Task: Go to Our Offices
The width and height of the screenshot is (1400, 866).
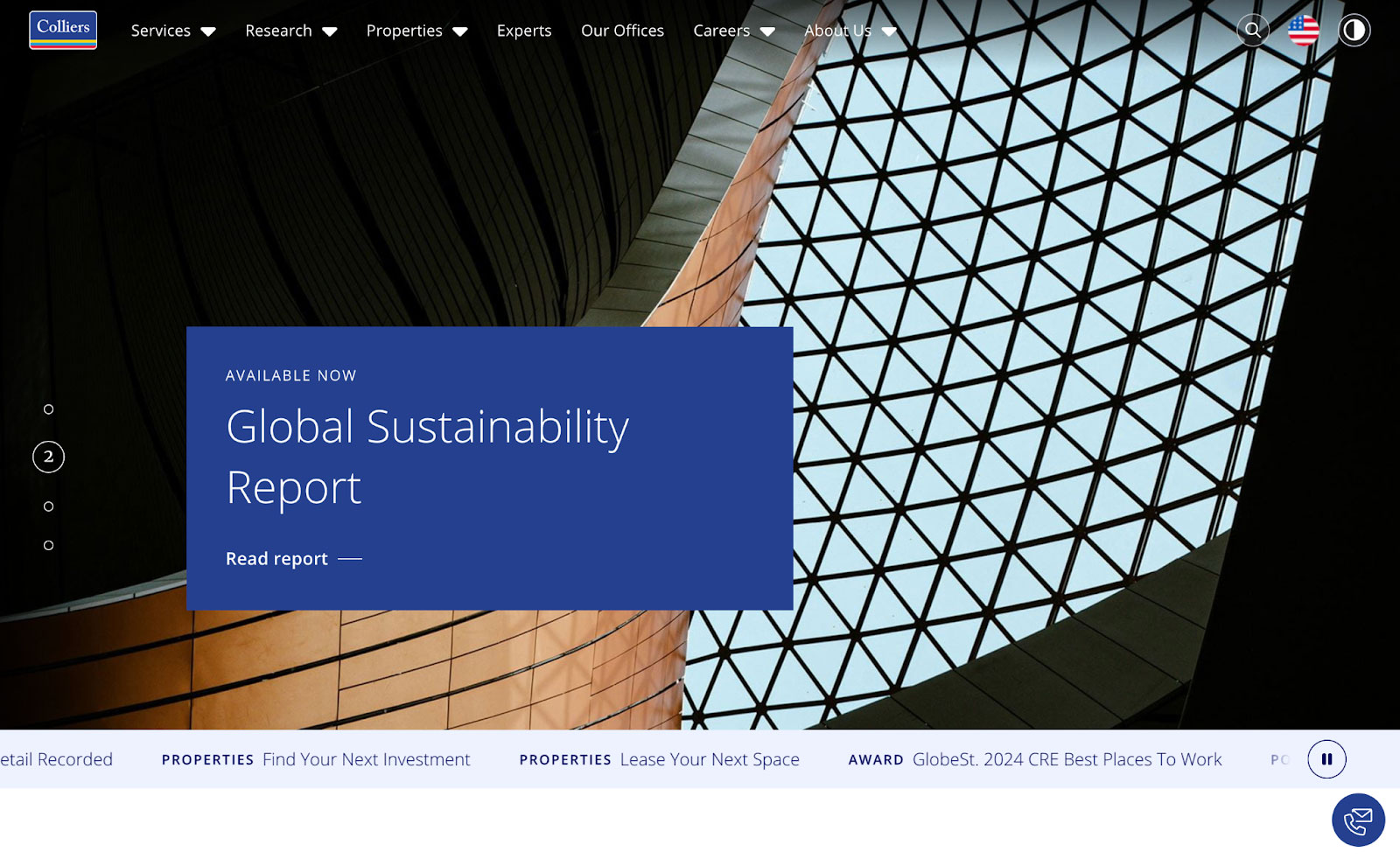Action: pos(622,31)
